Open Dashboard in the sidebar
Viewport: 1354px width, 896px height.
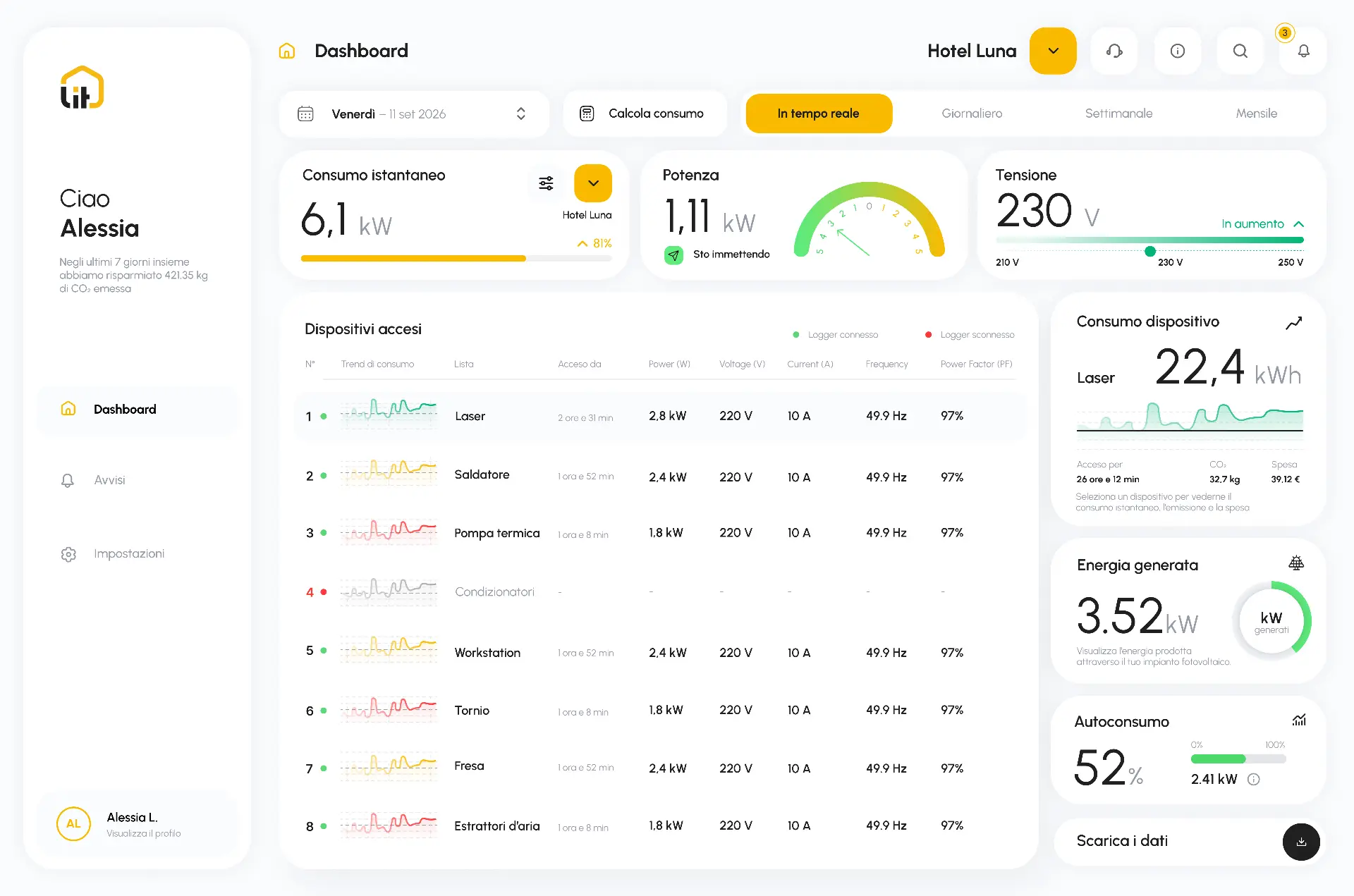[138, 409]
